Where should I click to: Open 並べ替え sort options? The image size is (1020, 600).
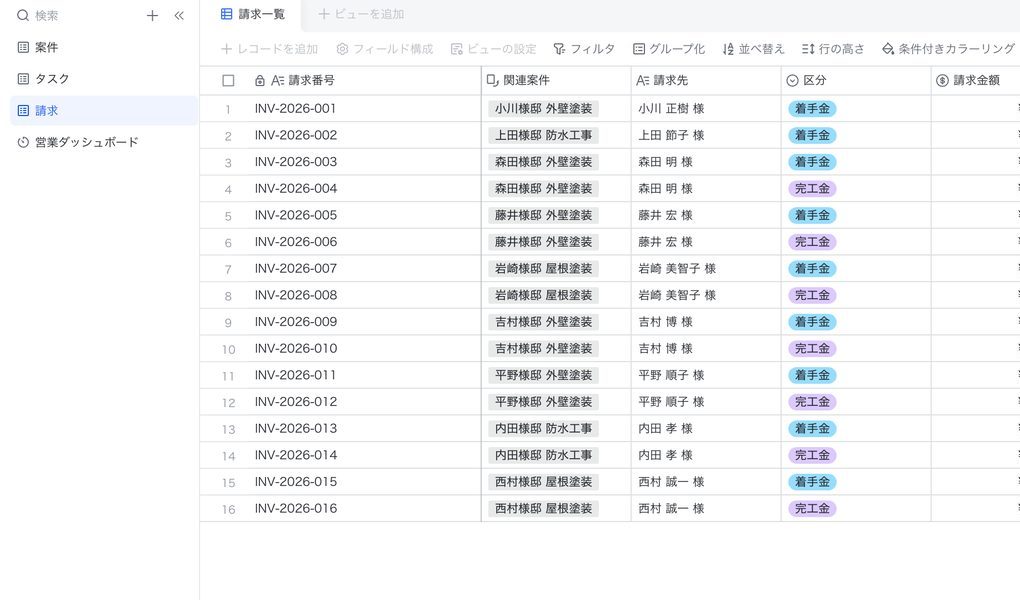click(753, 49)
